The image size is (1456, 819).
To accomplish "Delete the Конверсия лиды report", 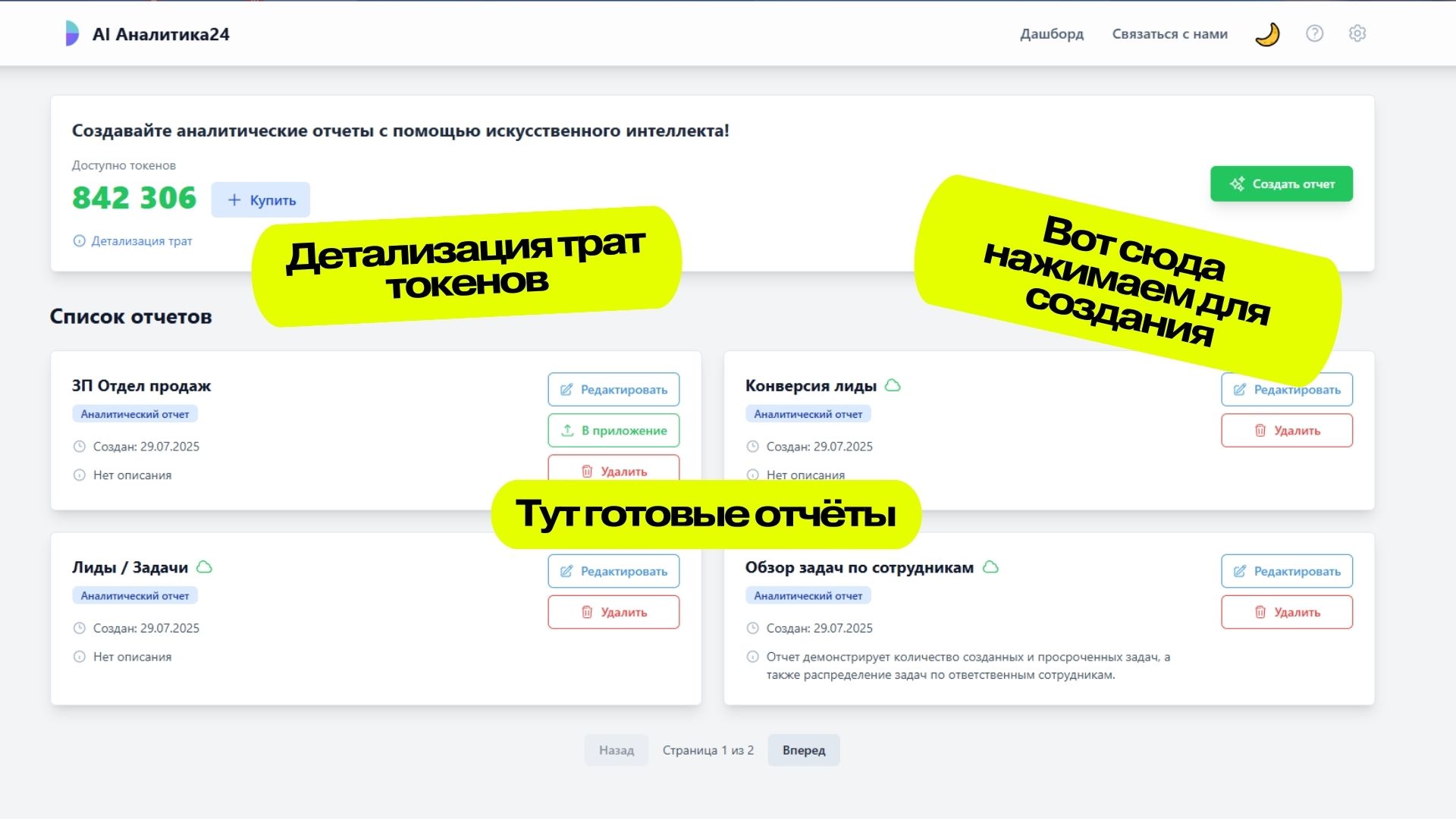I will pyautogui.click(x=1286, y=431).
